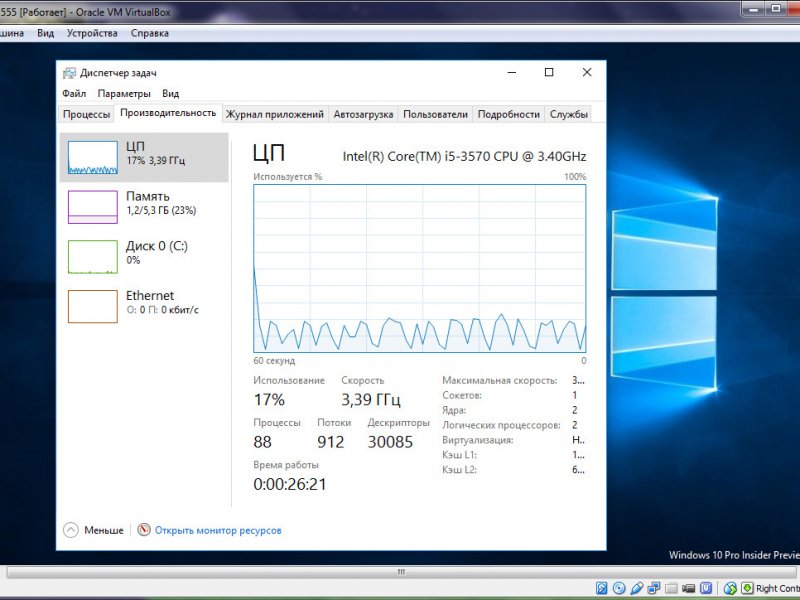800x600 pixels.
Task: Select the Память mini graph thumbnail
Action: (92, 207)
